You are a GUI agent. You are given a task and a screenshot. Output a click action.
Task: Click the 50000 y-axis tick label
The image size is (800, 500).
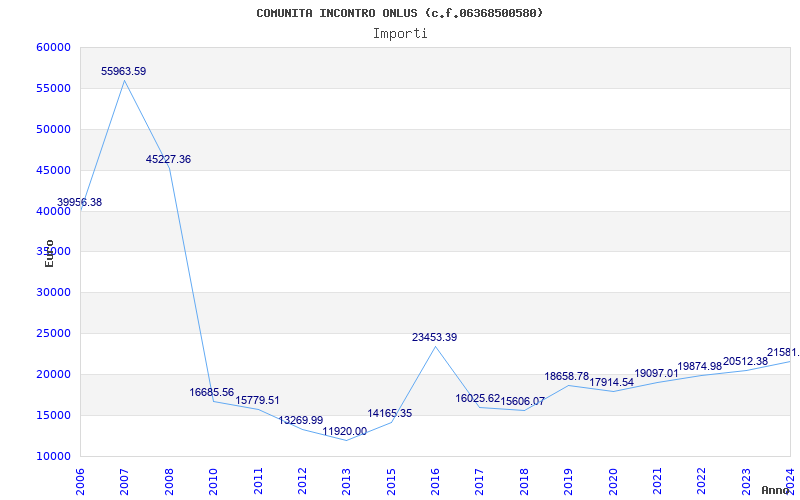(53, 129)
